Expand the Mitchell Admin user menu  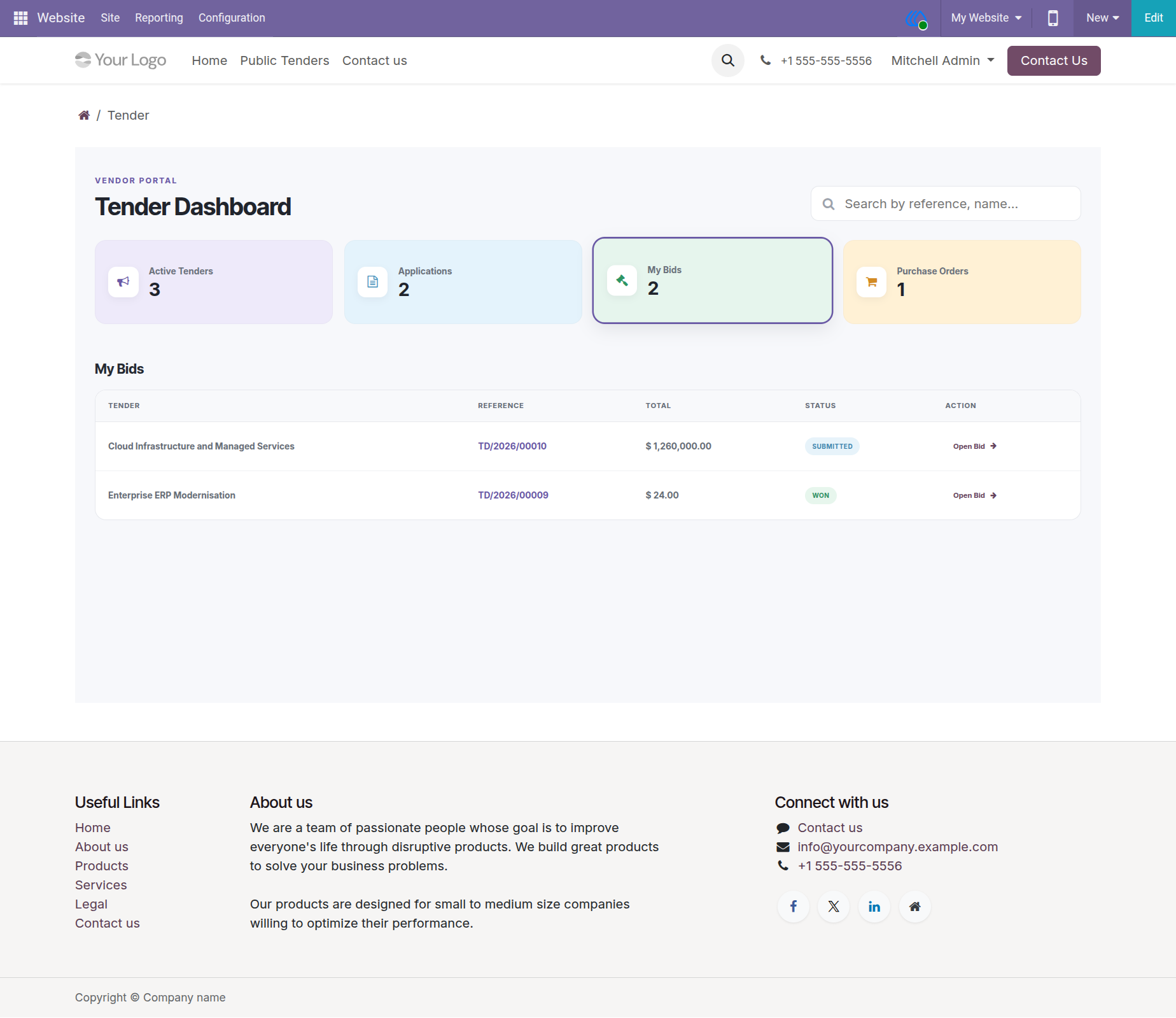942,60
